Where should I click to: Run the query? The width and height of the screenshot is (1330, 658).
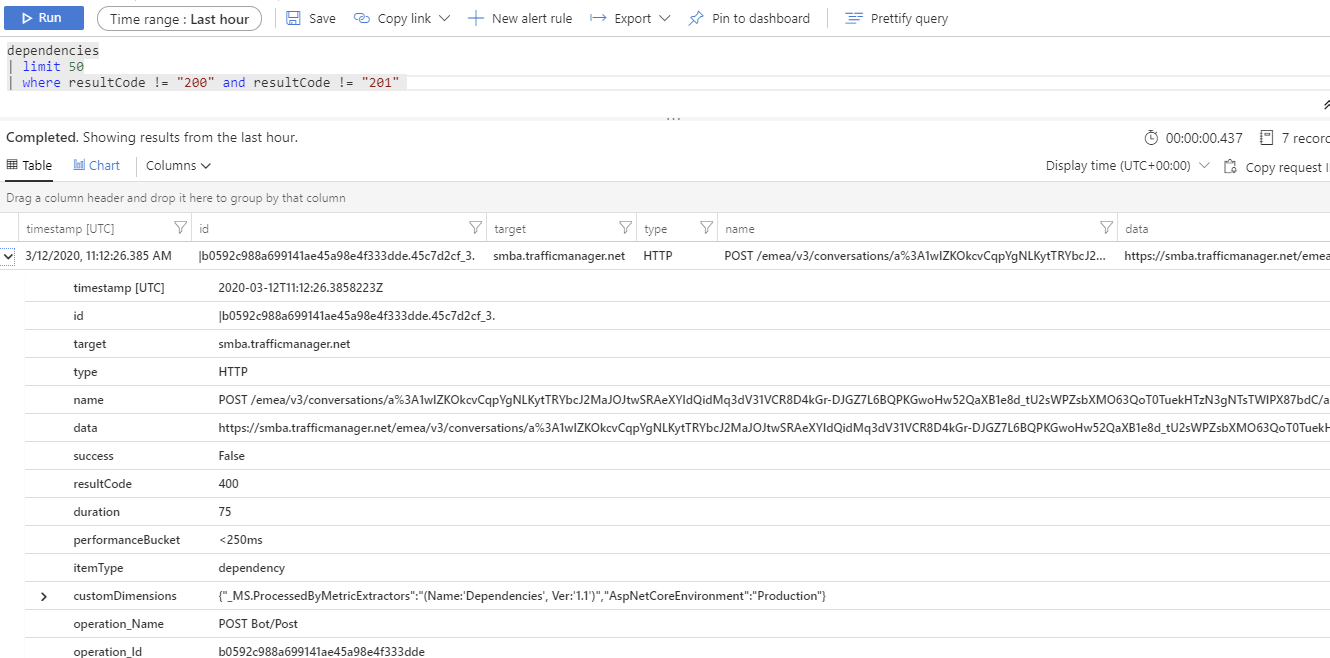43,17
